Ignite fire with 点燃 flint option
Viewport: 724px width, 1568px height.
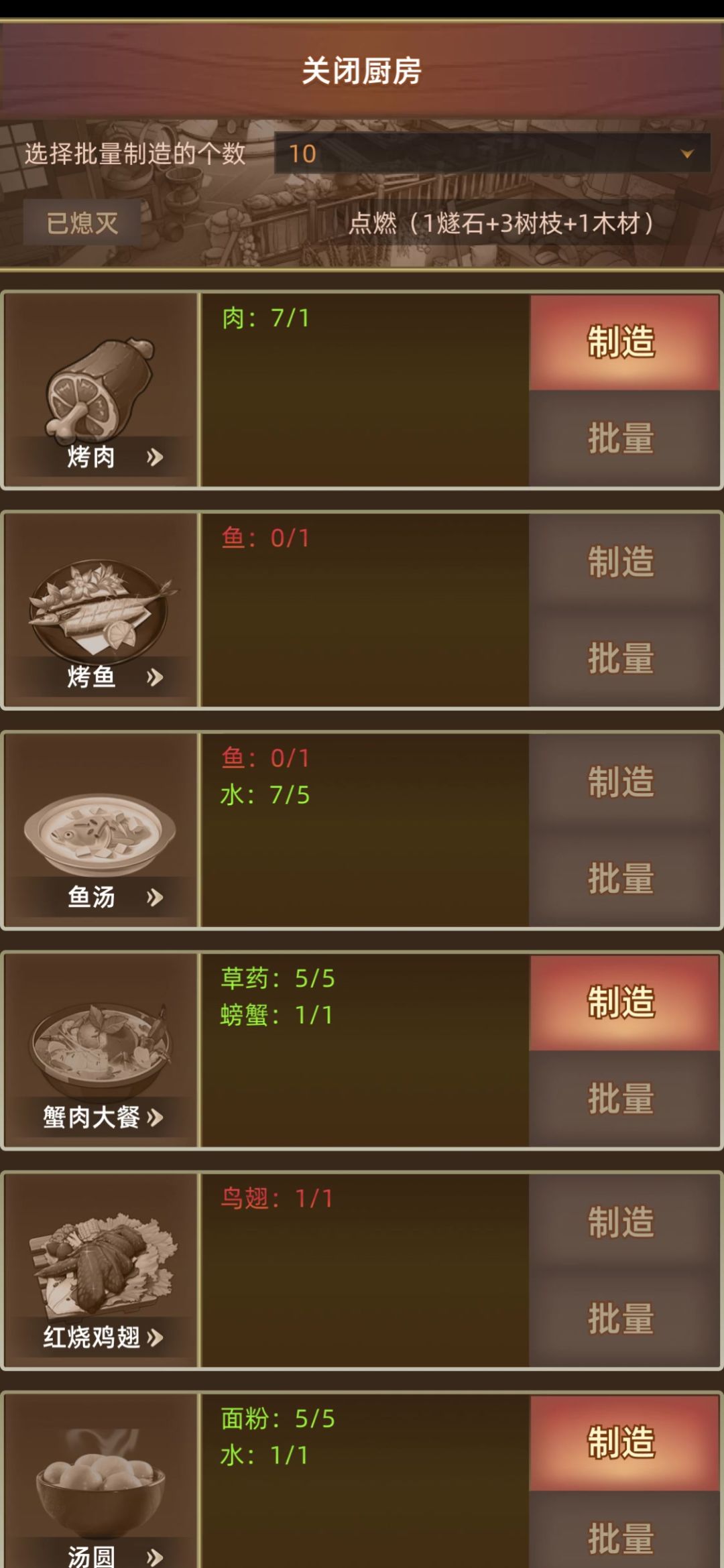(x=501, y=223)
